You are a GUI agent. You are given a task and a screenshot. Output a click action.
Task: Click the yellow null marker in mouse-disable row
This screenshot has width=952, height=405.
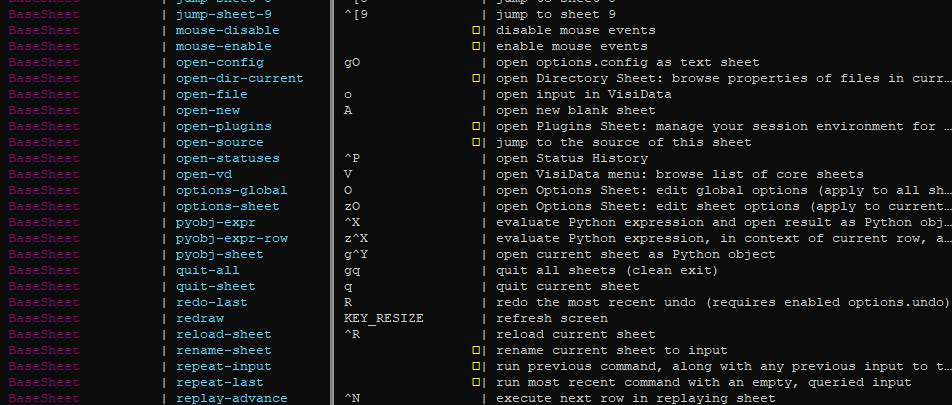476,30
